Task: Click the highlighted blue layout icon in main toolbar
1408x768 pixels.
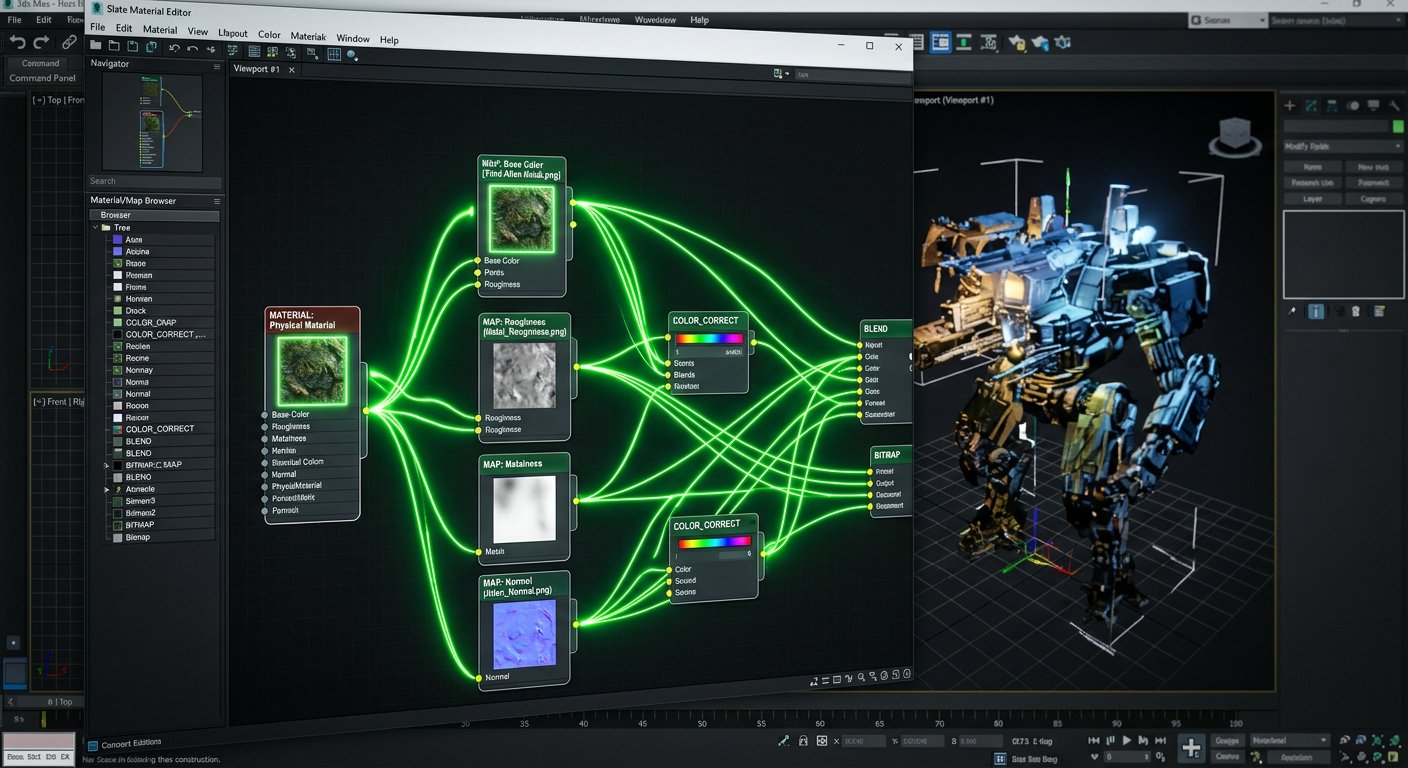Action: click(940, 42)
